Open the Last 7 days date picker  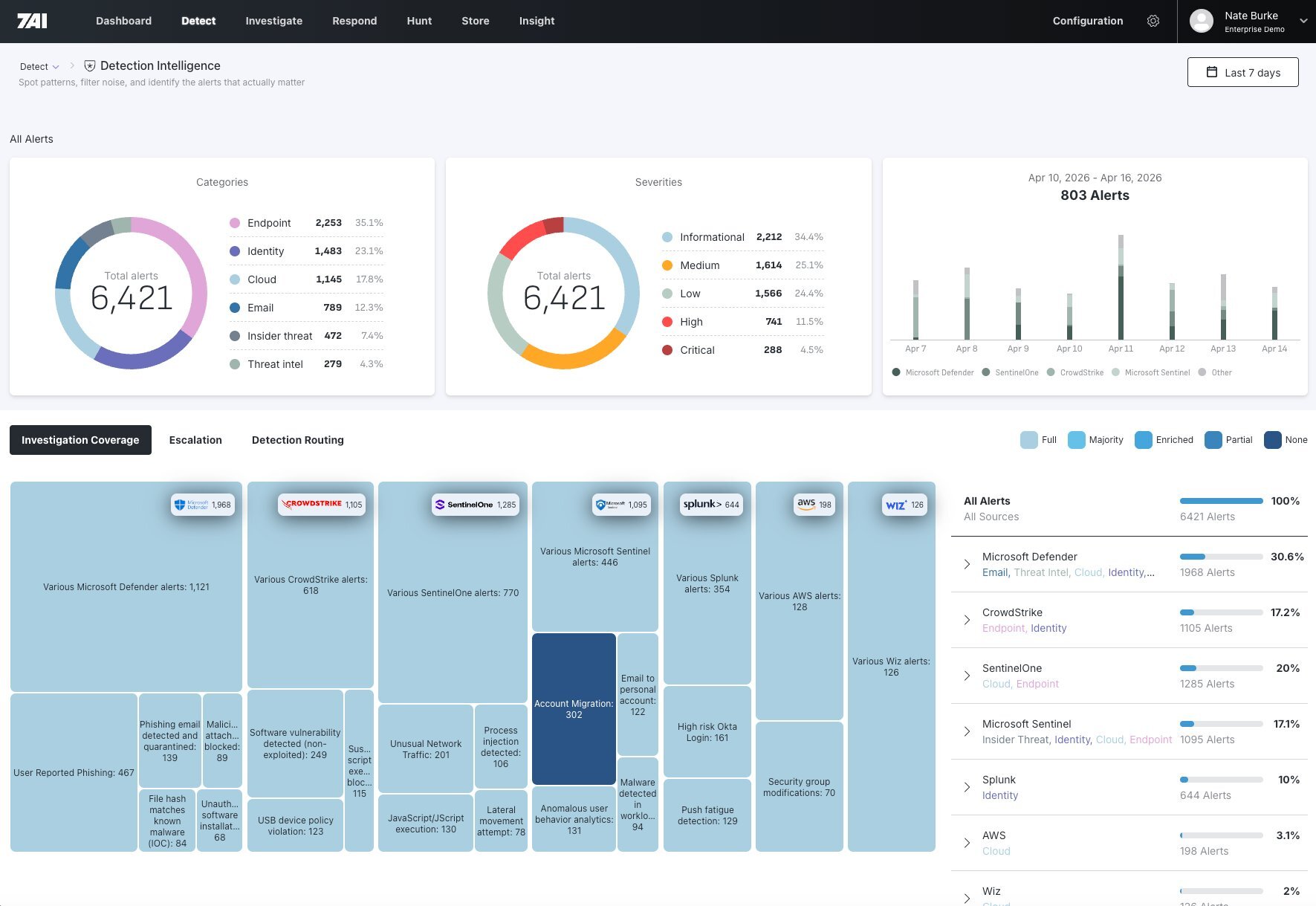[1242, 72]
